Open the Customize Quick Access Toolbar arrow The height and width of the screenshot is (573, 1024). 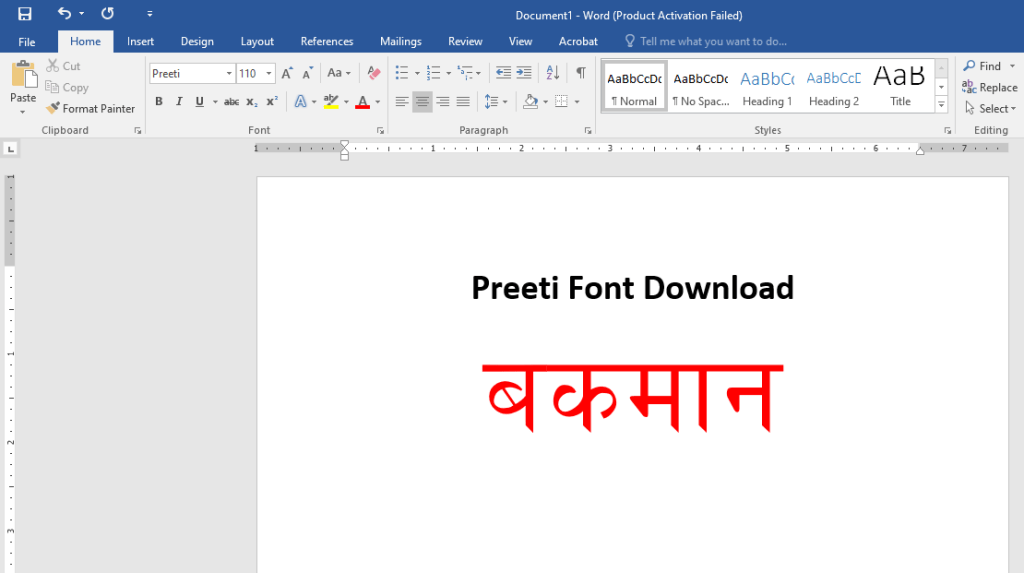(150, 14)
